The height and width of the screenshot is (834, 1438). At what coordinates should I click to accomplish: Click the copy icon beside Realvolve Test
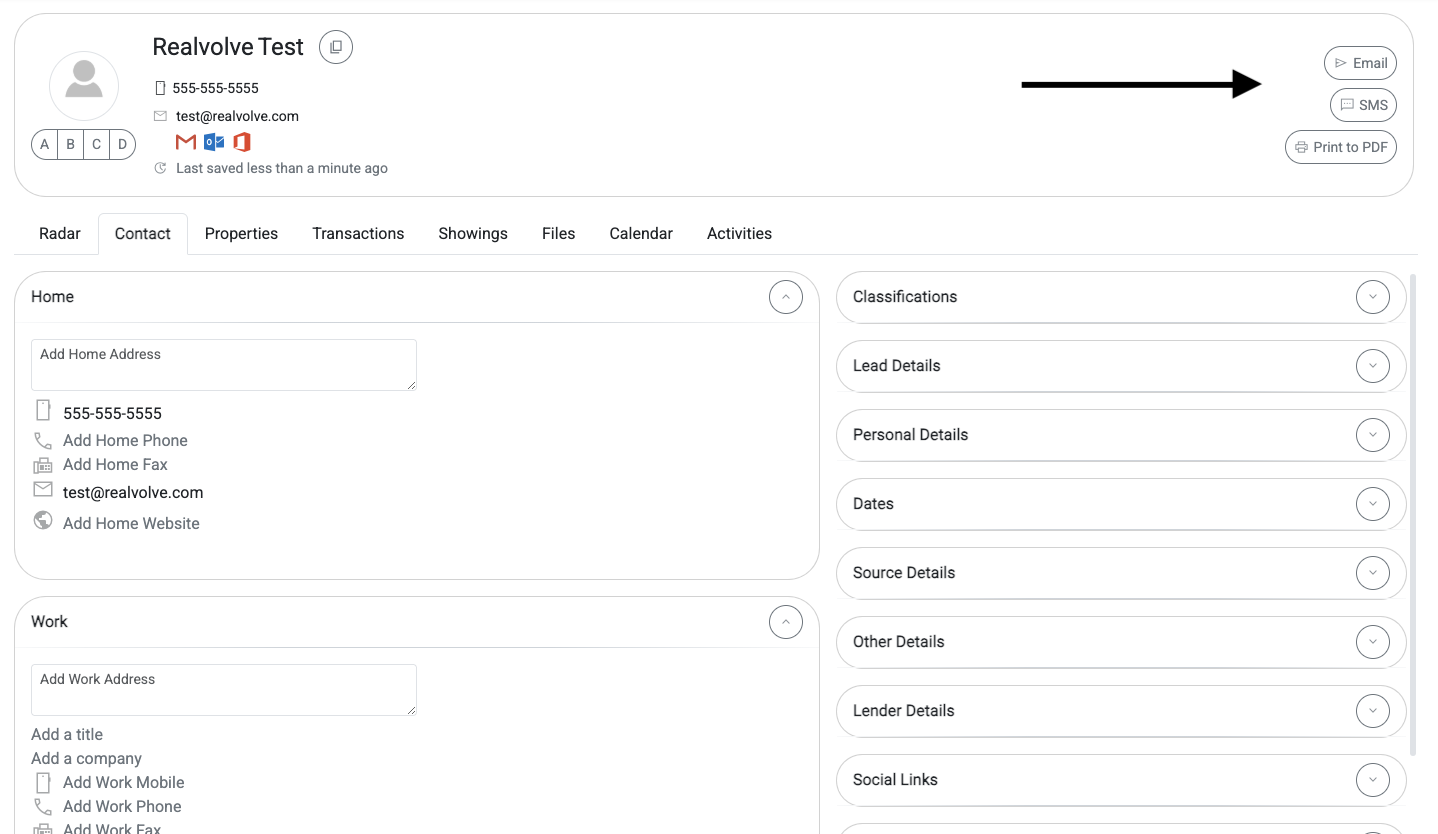click(x=336, y=47)
